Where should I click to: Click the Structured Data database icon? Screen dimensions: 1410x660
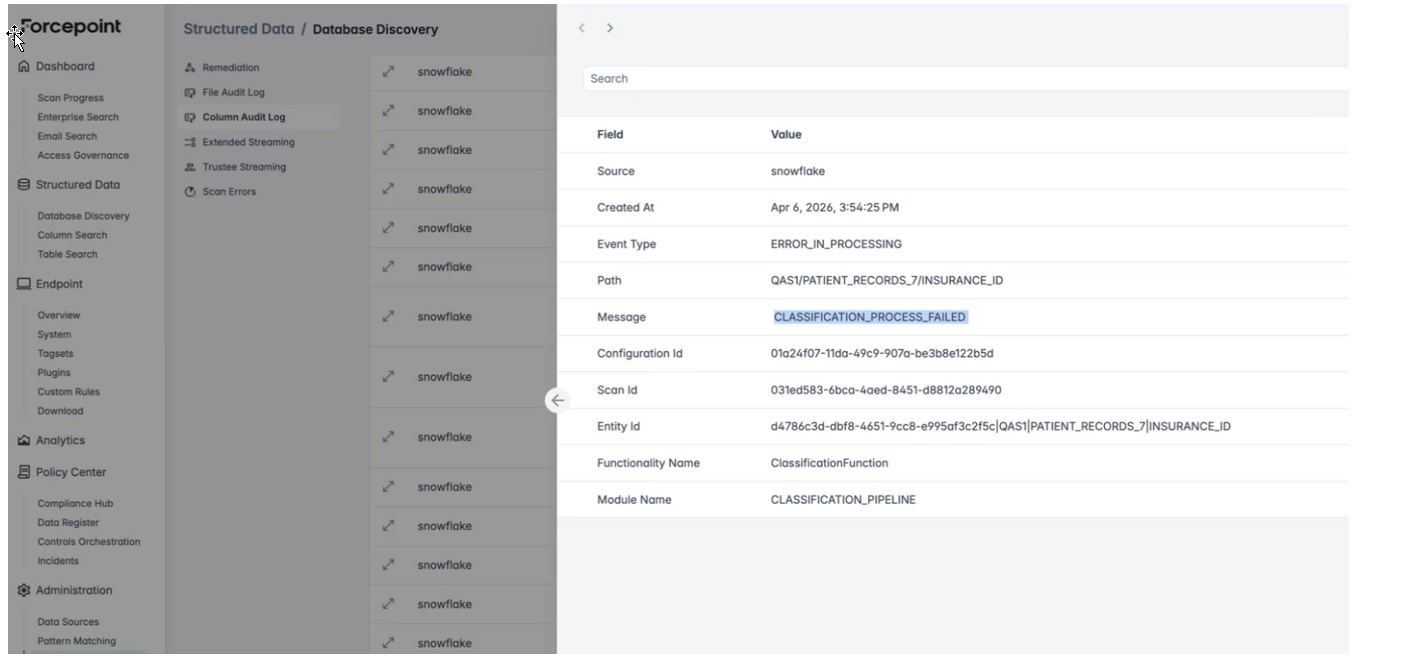point(24,185)
